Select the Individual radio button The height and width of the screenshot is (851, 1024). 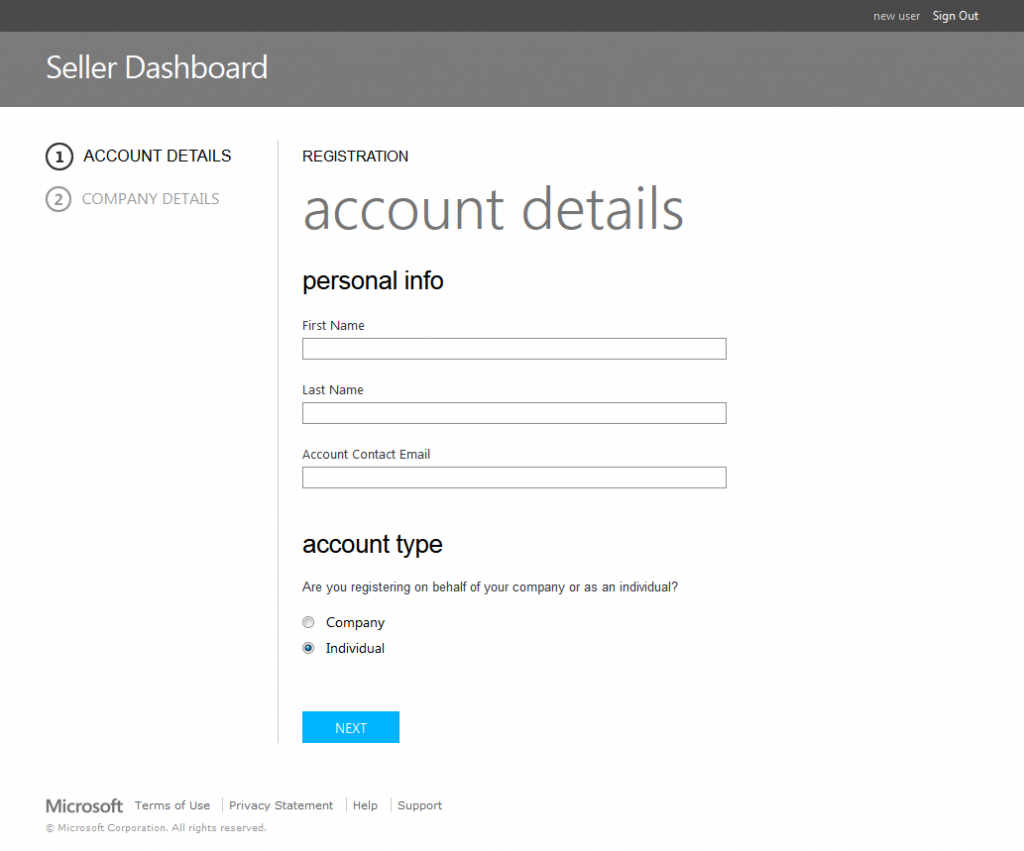point(308,647)
